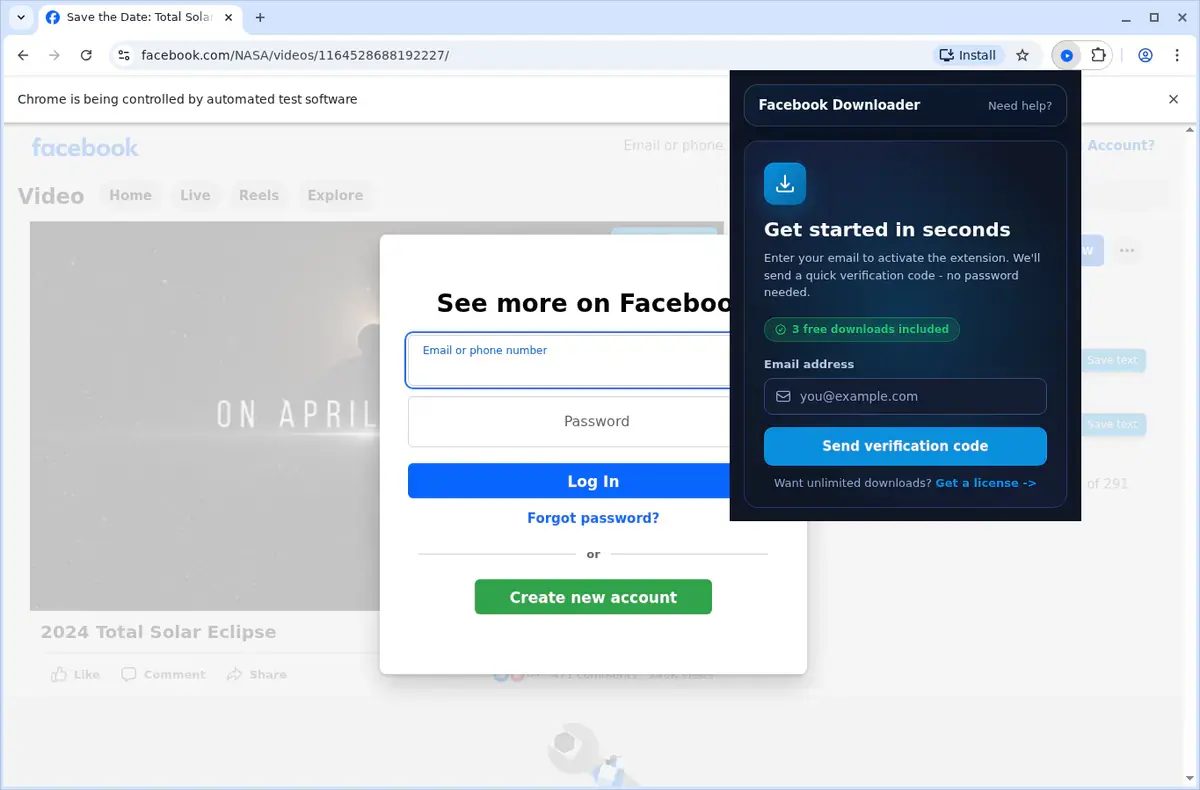Image resolution: width=1200 pixels, height=790 pixels.
Task: Bookmark this page with the star icon
Action: [x=1022, y=55]
